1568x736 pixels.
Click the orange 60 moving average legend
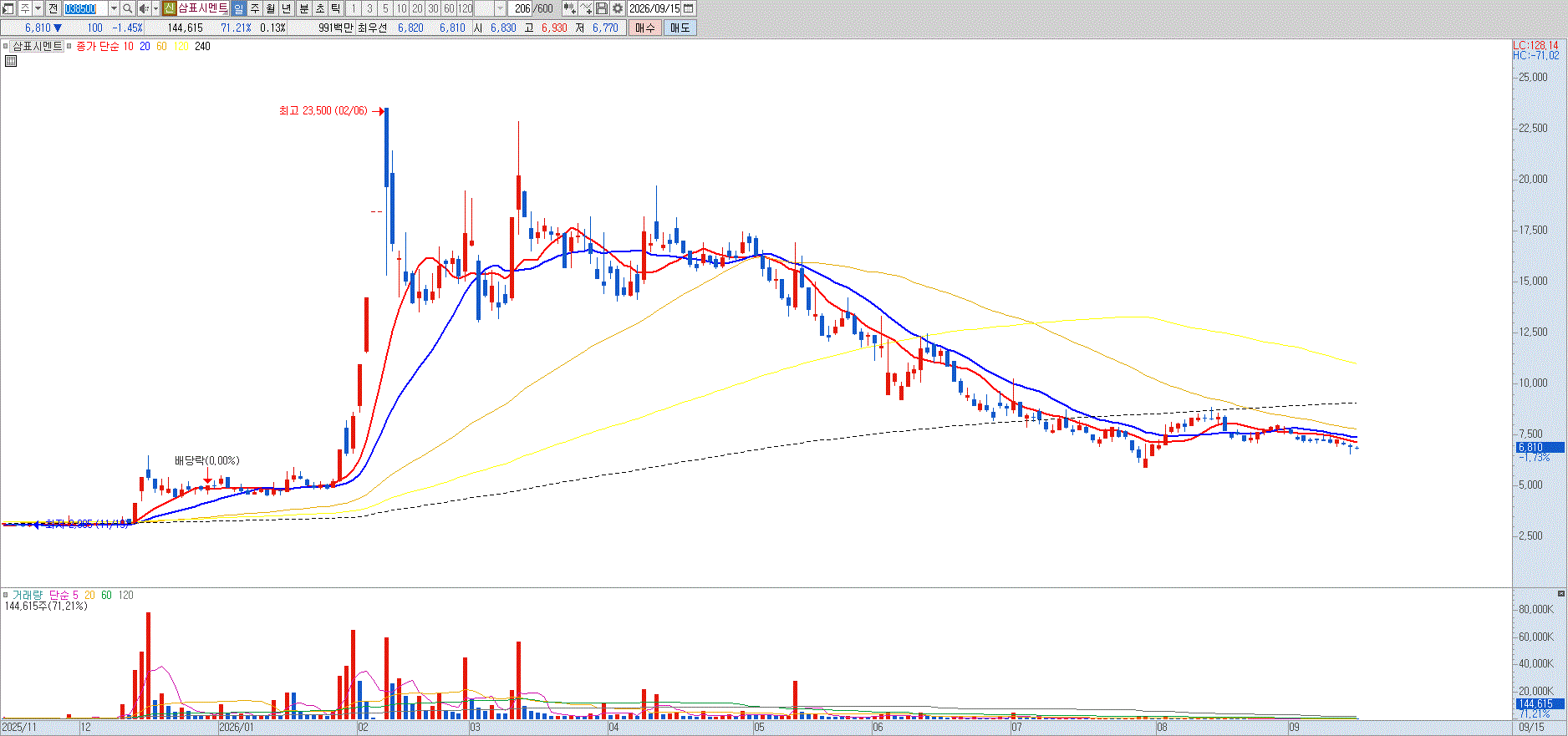tap(161, 46)
